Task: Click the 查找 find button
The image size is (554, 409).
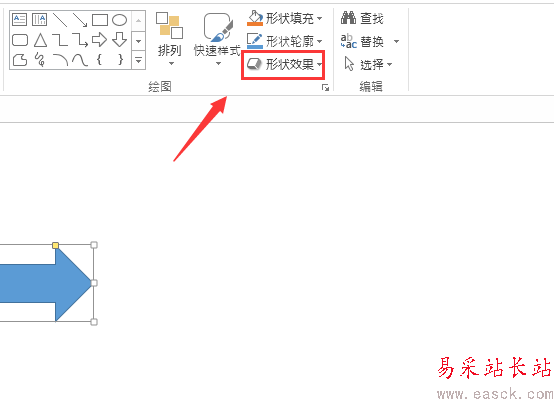Action: click(x=362, y=18)
